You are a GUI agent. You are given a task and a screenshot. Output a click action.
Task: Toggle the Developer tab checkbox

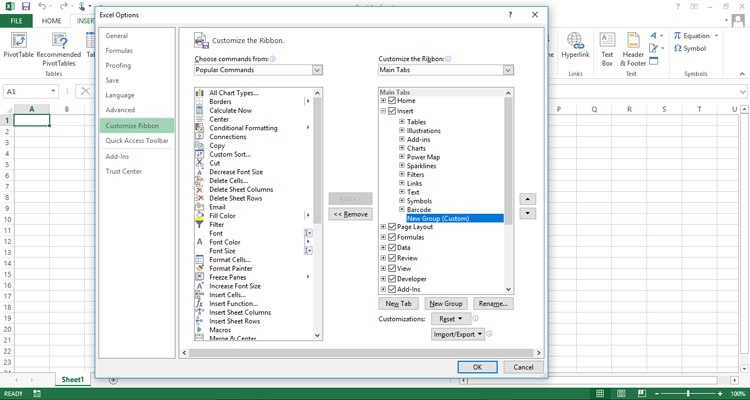pyautogui.click(x=392, y=279)
